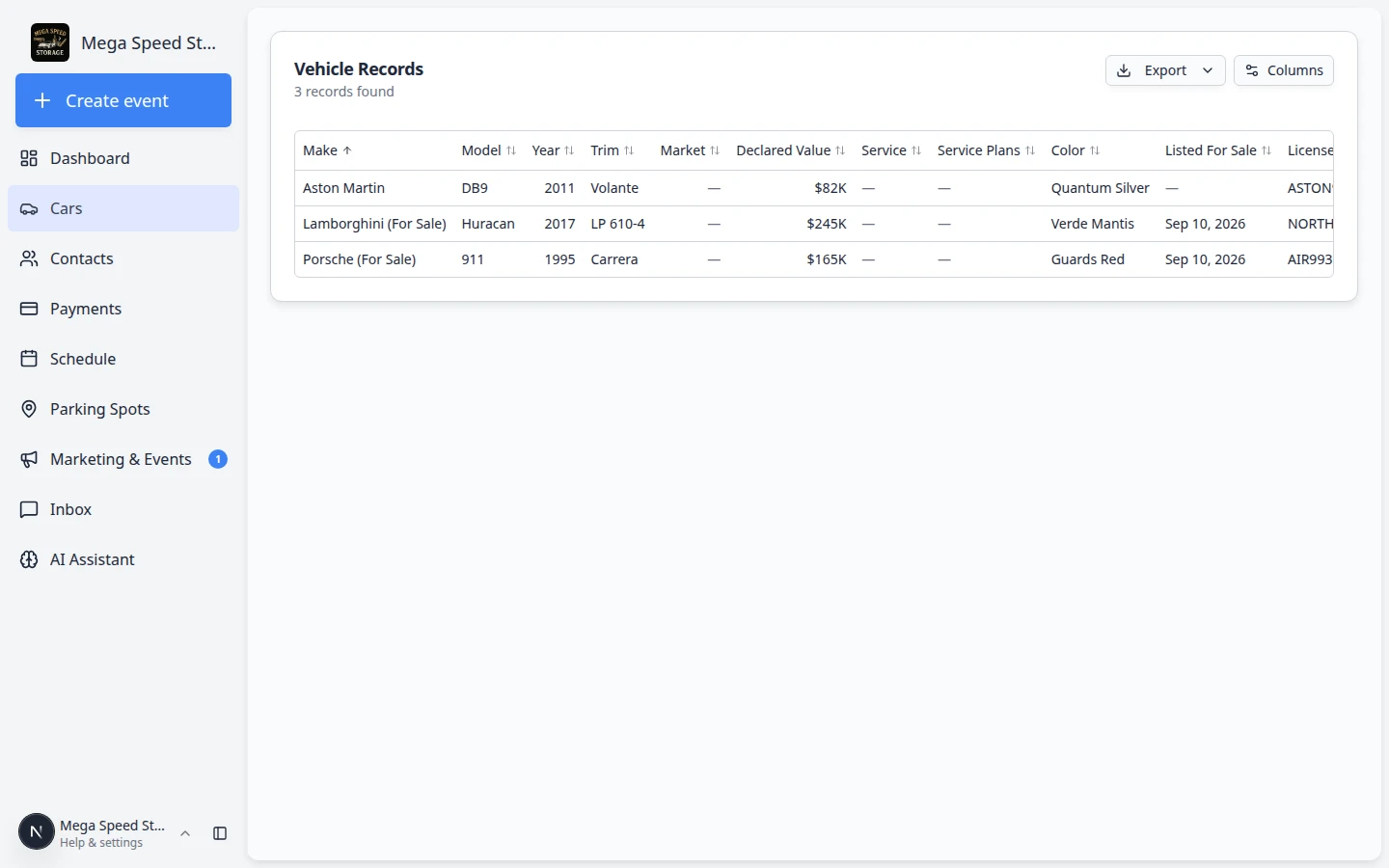Click the Marketing megaphone icon
Screen dimensions: 1389x868
point(29,459)
